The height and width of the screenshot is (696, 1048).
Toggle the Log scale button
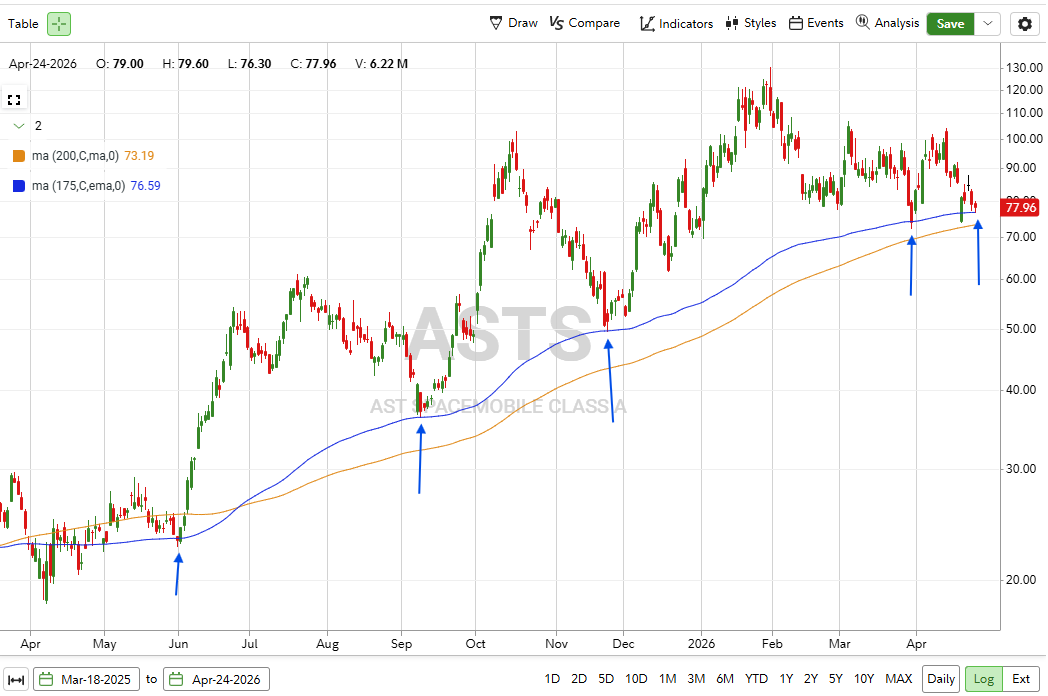click(983, 679)
